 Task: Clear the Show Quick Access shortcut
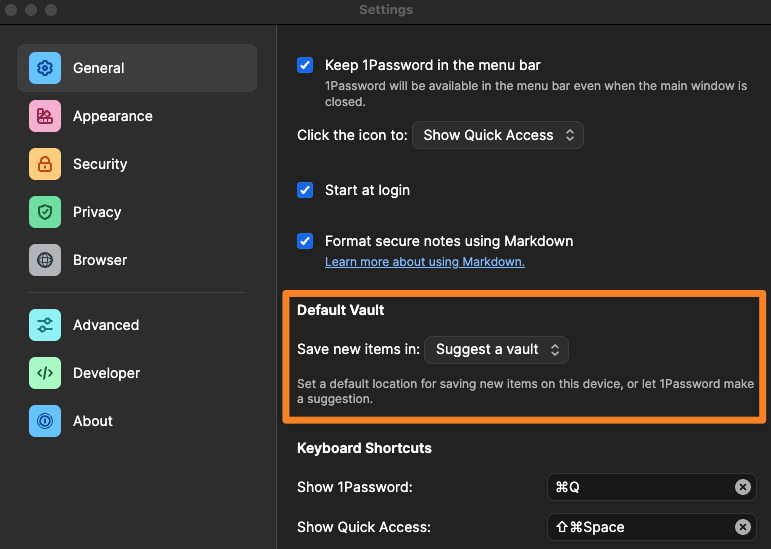(743, 527)
